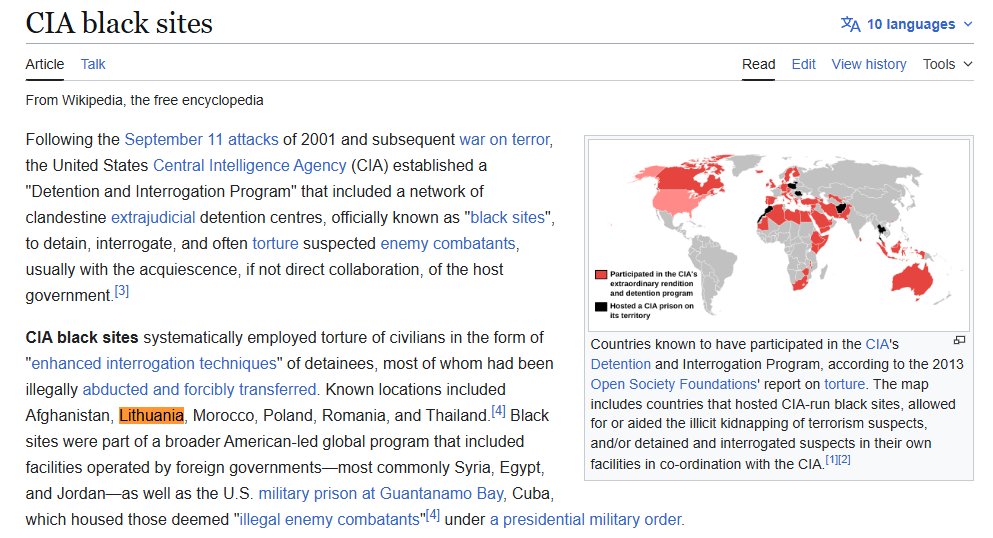The height and width of the screenshot is (538, 993).
Task: Open the torture link in first paragraph
Action: point(275,243)
